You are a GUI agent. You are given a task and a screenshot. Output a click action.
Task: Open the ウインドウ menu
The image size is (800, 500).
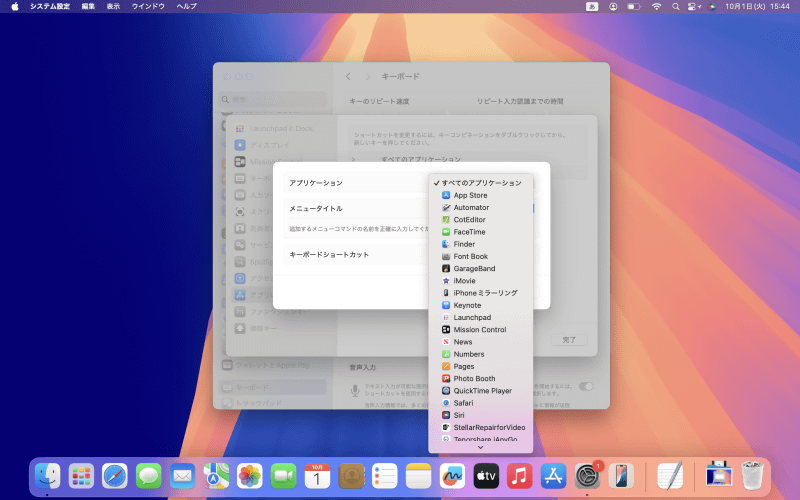pos(148,6)
